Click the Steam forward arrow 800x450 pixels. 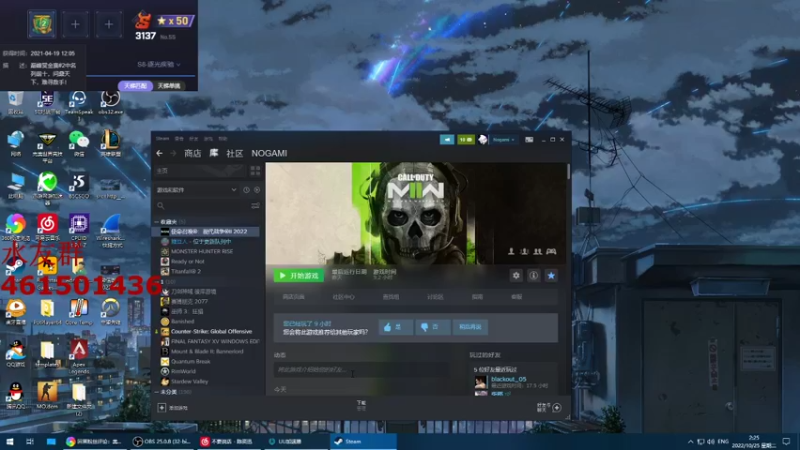point(173,153)
